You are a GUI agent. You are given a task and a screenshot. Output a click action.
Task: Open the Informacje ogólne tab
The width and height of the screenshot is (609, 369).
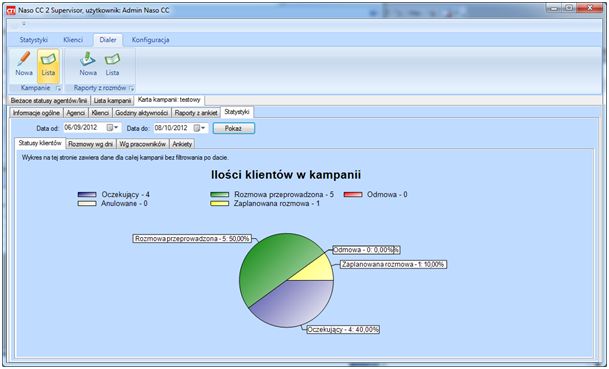[x=36, y=113]
